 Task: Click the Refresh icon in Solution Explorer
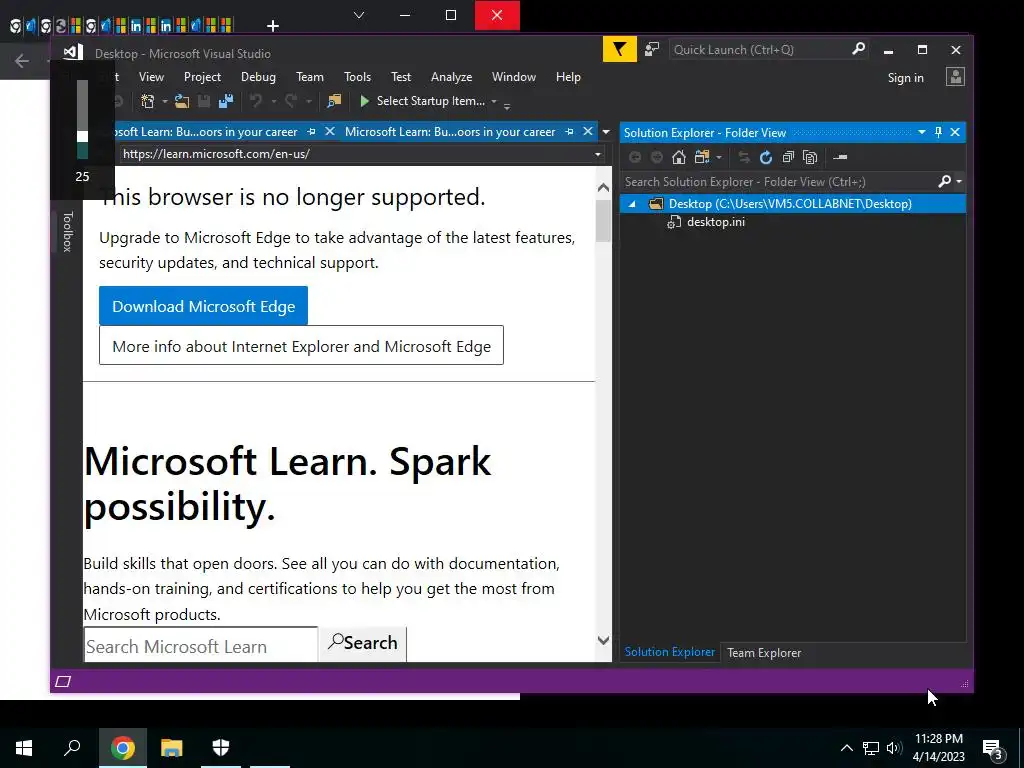click(766, 157)
